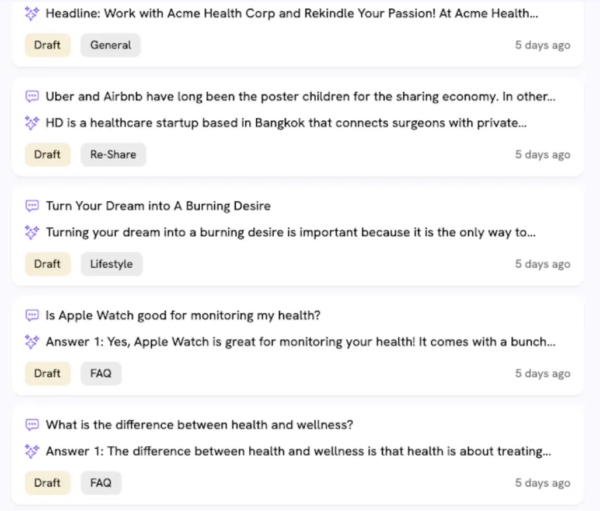The image size is (600, 511).
Task: Select the Lifestyle tag
Action: [x=111, y=264]
